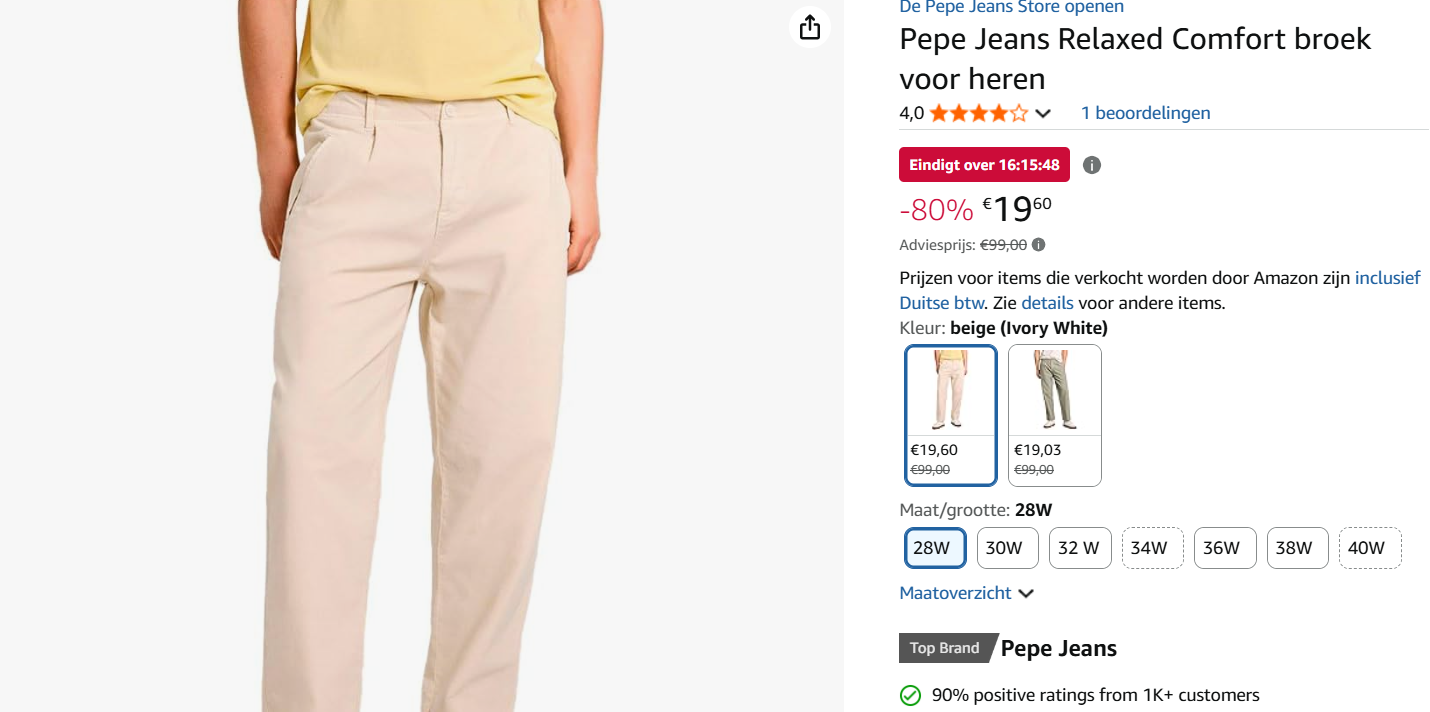Viewport: 1430px width, 712px height.
Task: Expand the star rating breakdown dropdown
Action: [x=1044, y=113]
